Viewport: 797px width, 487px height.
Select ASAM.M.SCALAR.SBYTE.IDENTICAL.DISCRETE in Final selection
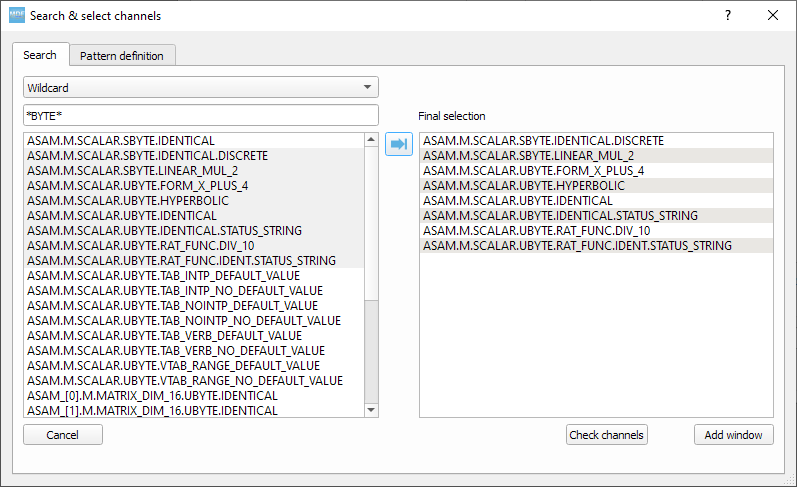(596, 140)
